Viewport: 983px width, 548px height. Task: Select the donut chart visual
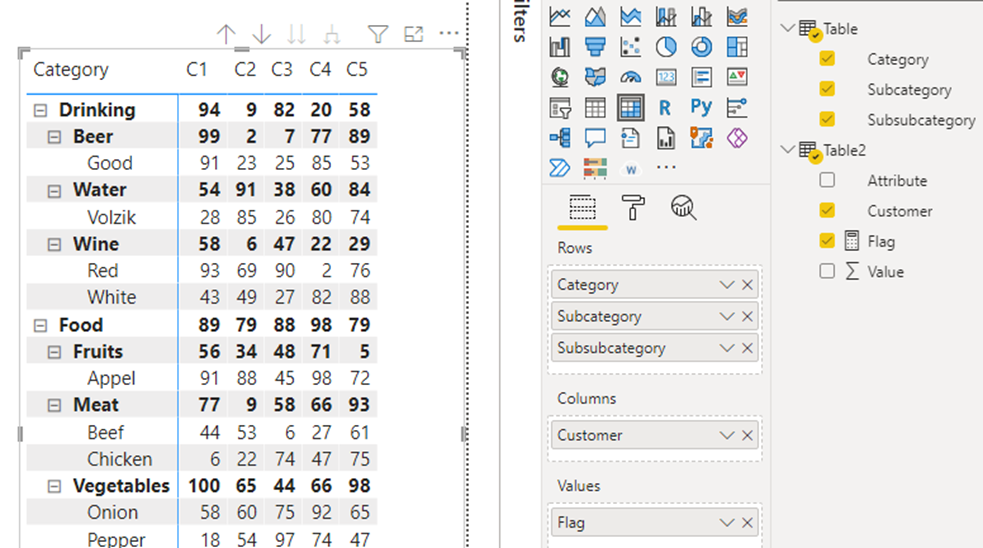(702, 46)
